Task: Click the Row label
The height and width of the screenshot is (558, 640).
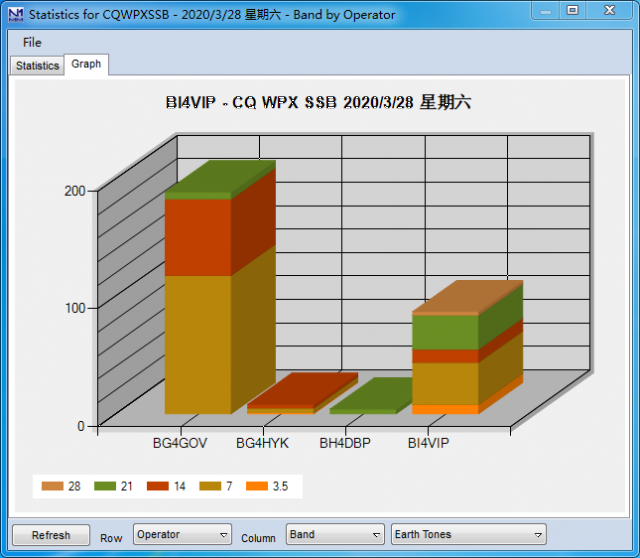Action: click(x=111, y=538)
